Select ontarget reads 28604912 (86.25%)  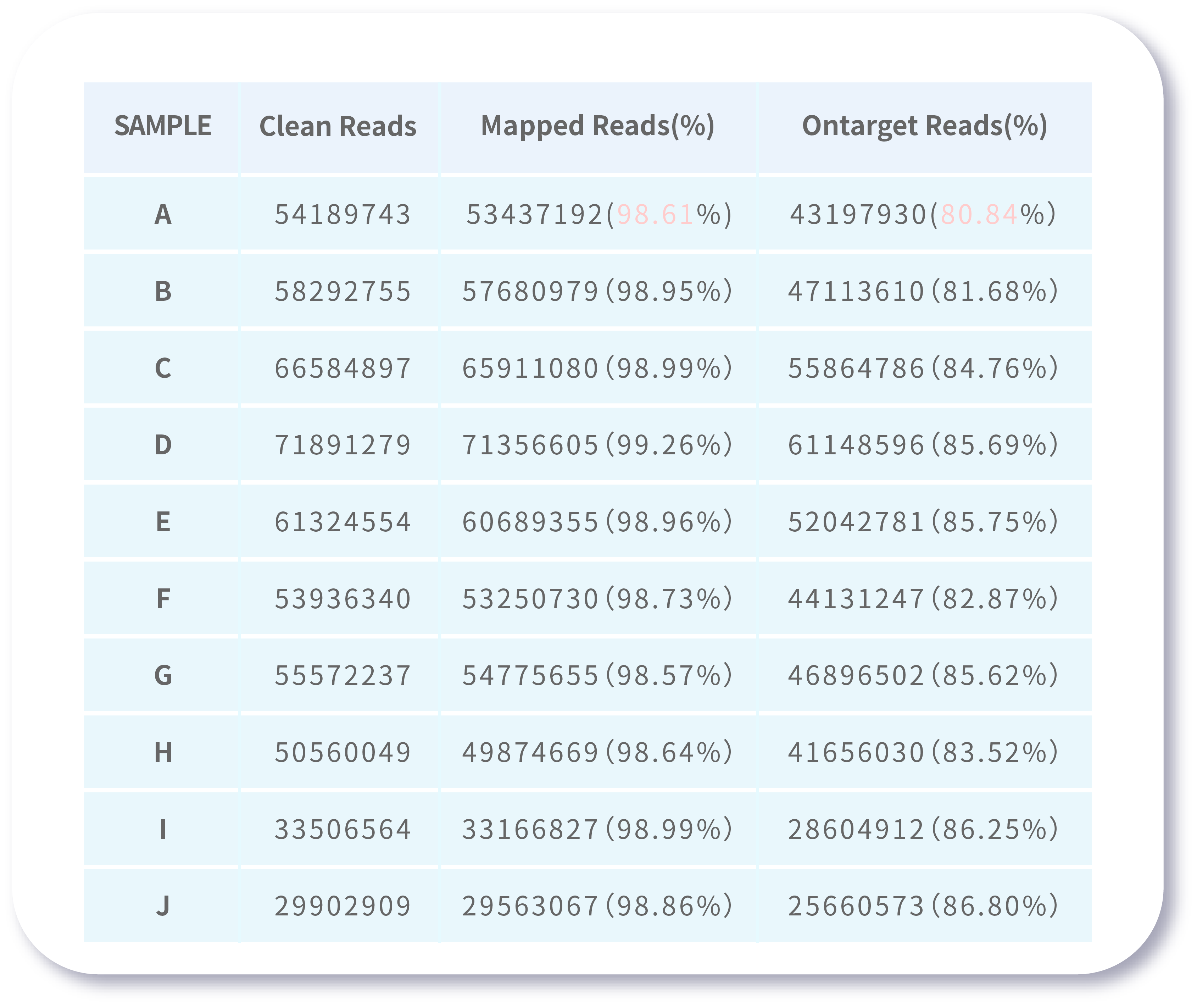923,829
